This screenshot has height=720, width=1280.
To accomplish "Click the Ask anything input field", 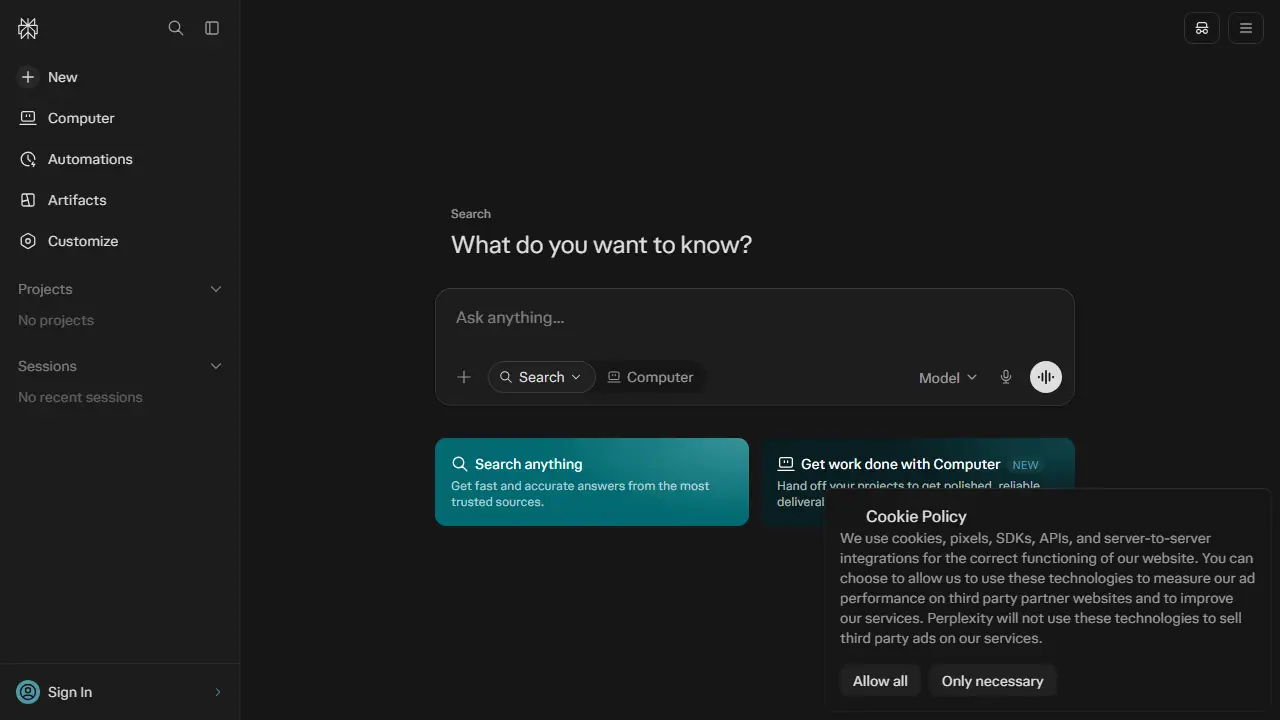I will click(x=755, y=318).
